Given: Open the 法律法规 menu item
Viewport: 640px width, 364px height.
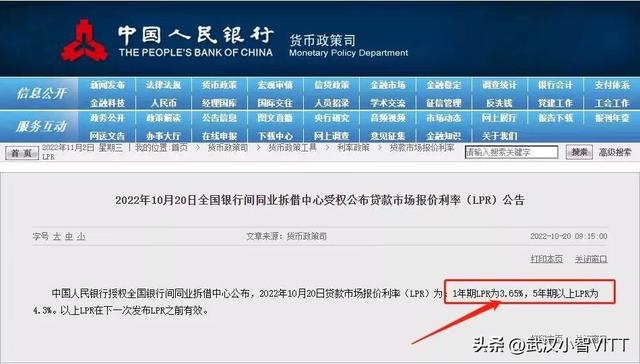Looking at the screenshot, I should [x=163, y=85].
